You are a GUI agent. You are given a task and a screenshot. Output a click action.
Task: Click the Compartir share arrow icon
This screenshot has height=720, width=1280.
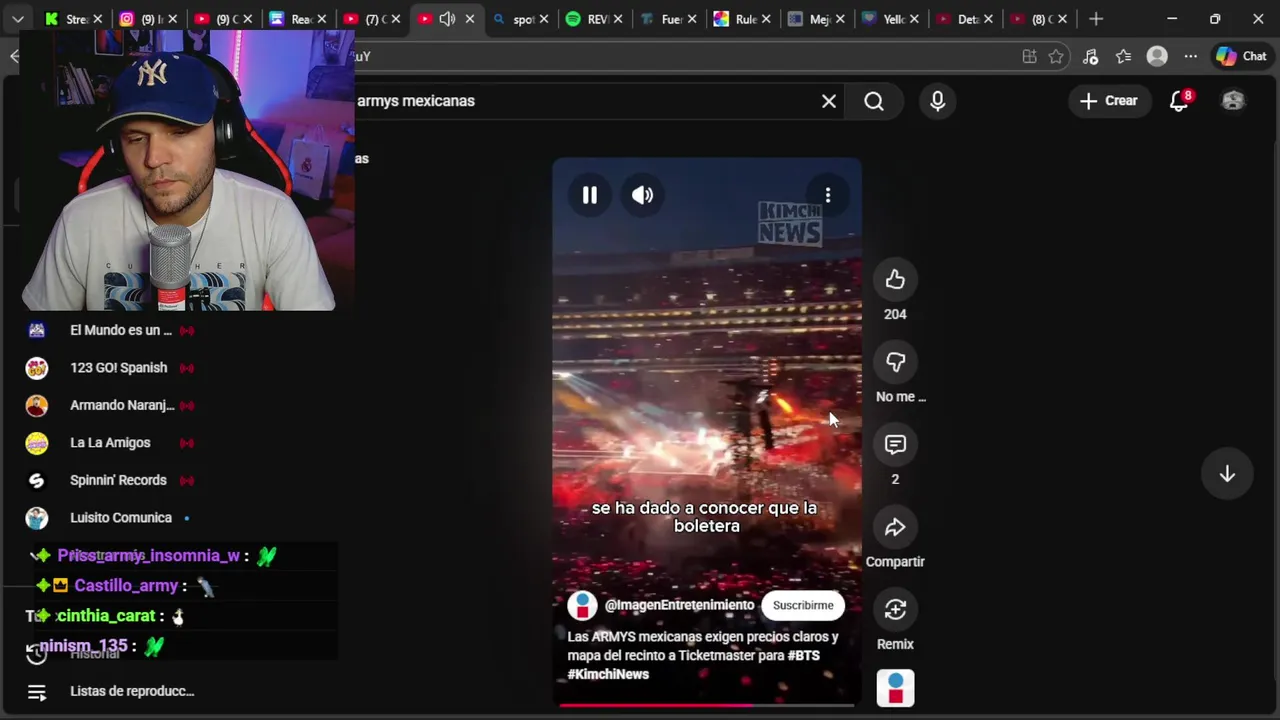895,527
